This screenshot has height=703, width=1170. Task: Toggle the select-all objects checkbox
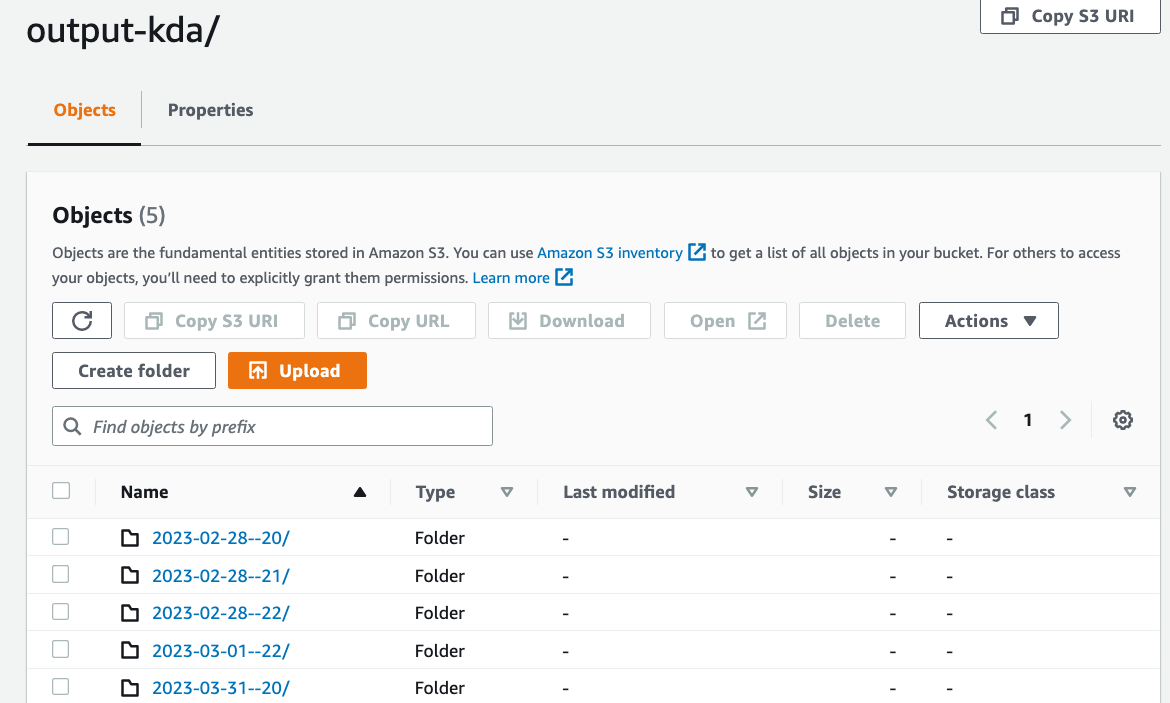click(x=61, y=490)
